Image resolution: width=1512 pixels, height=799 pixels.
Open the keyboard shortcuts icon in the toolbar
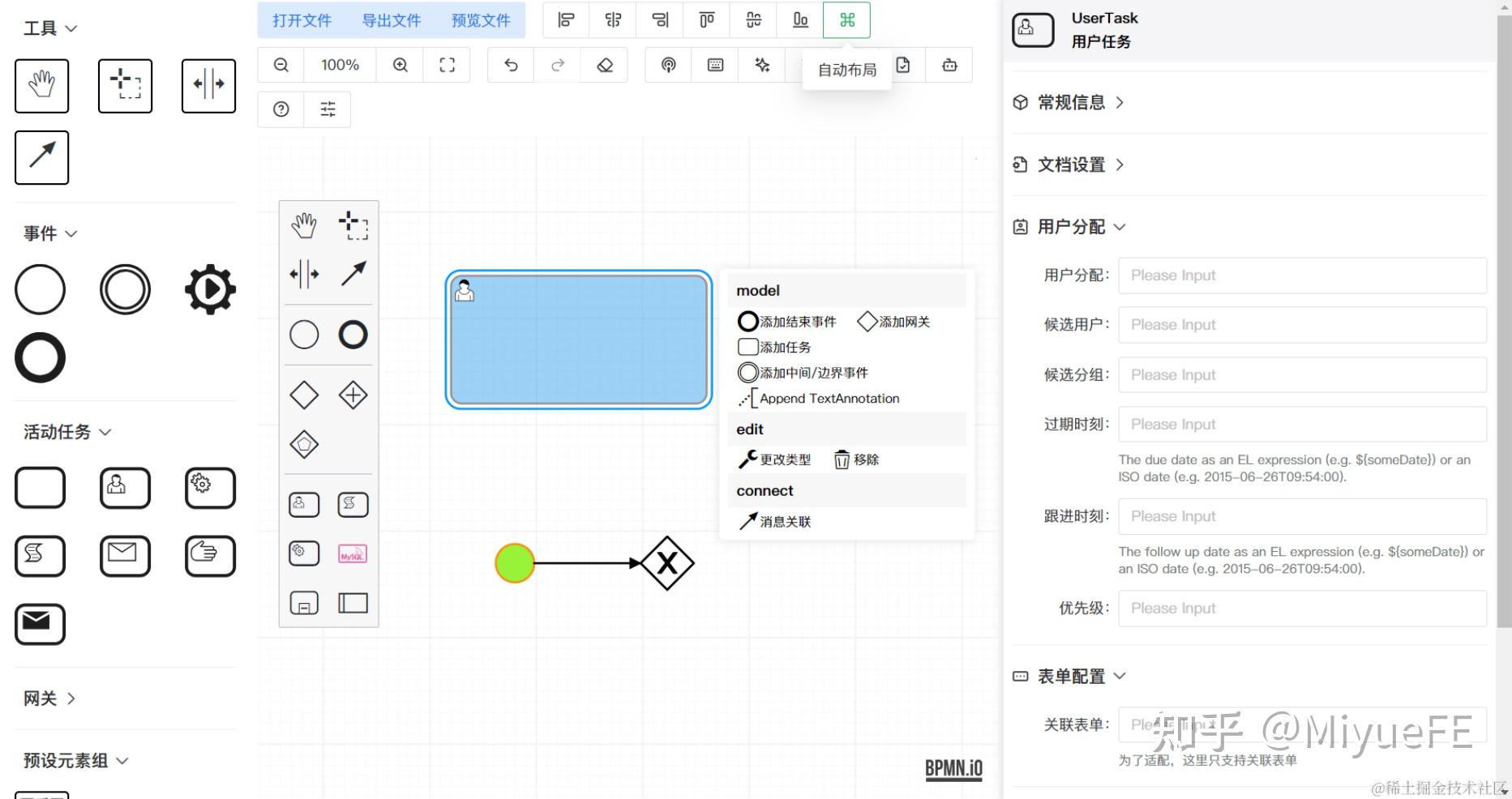pos(715,65)
